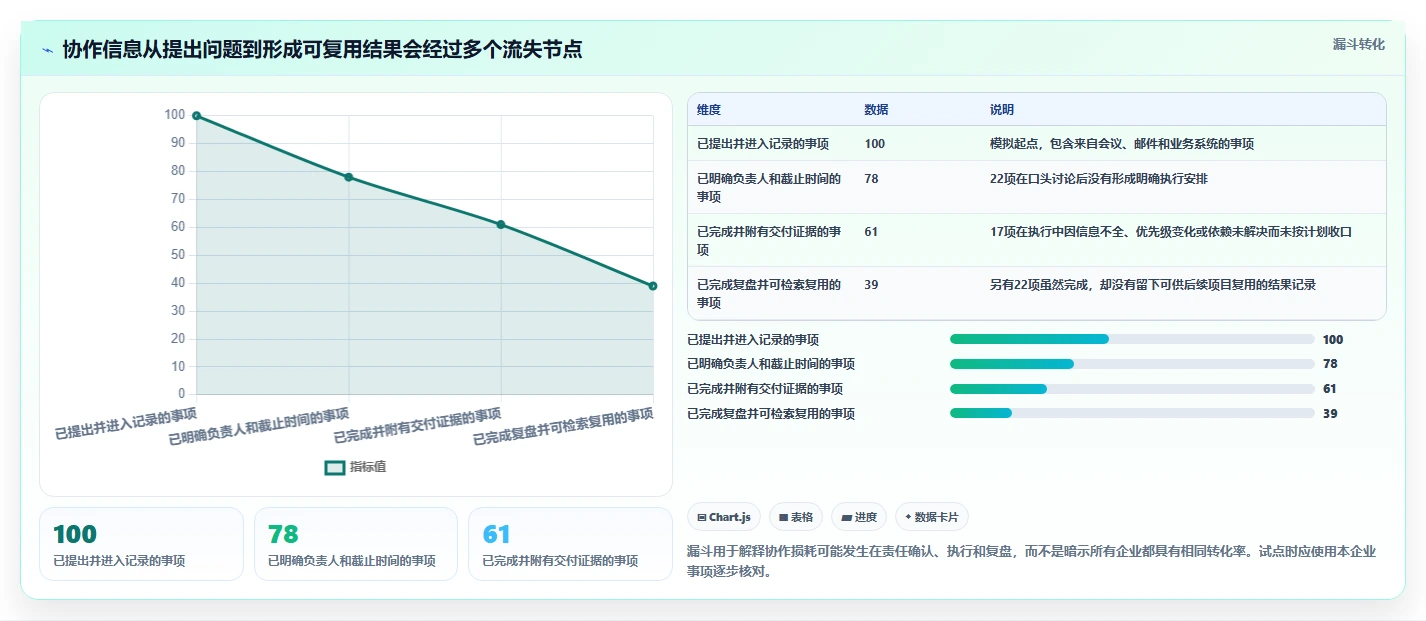1426x621 pixels.
Task: Click the progress bar with value 39
Action: pyautogui.click(x=1132, y=413)
